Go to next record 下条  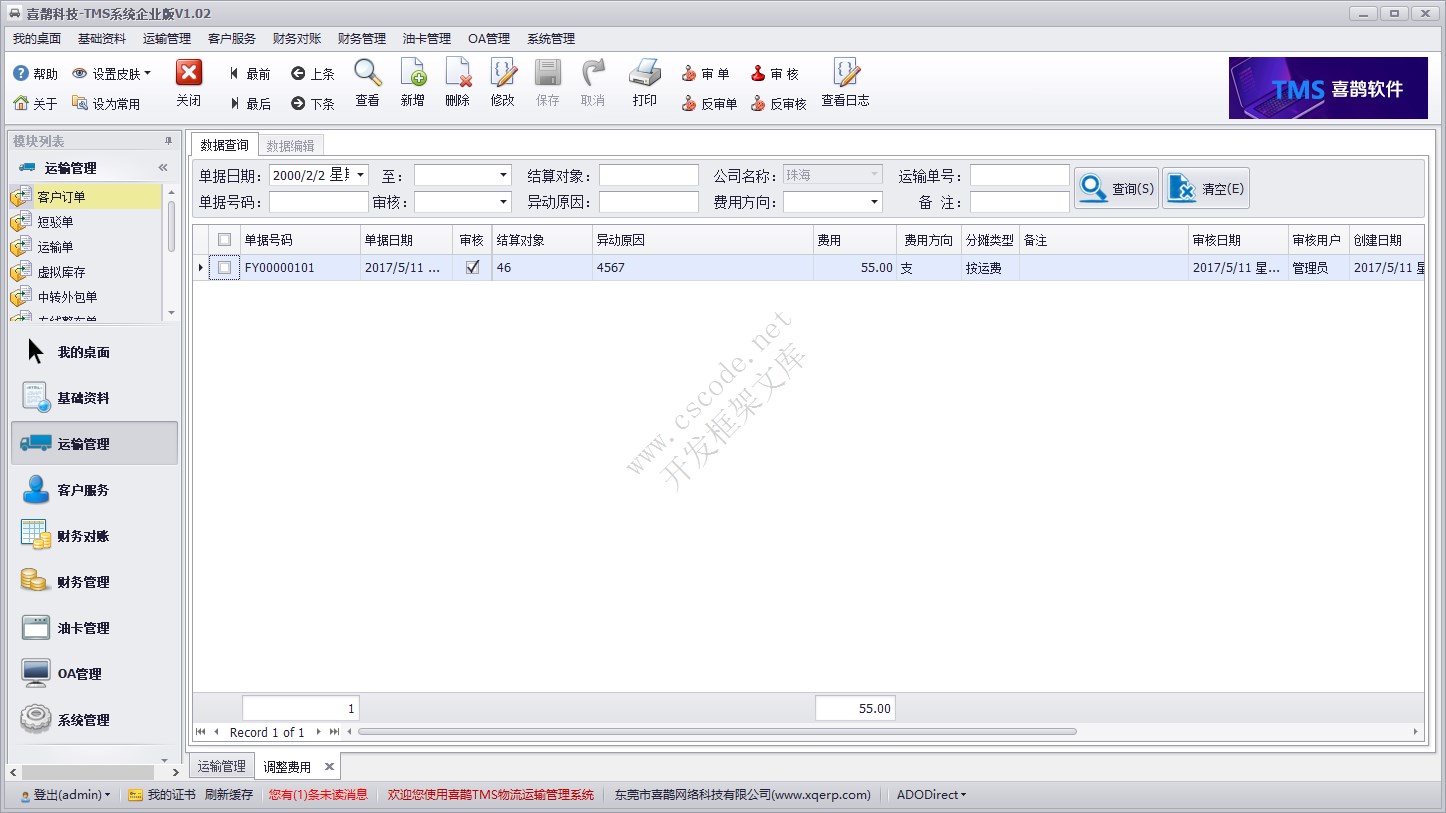click(313, 104)
